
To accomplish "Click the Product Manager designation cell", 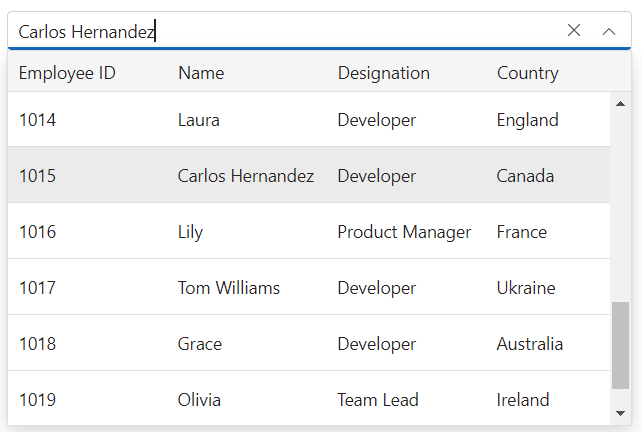I will pyautogui.click(x=404, y=232).
